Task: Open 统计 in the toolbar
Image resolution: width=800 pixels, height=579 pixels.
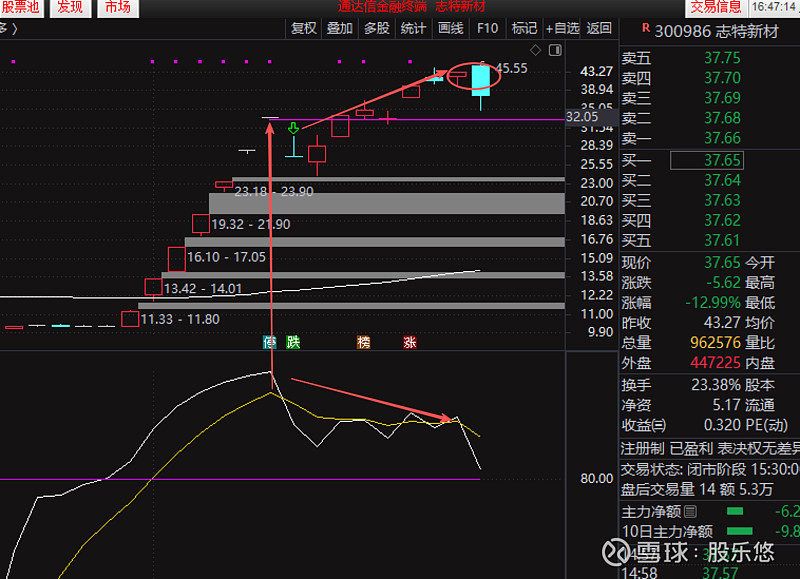Action: [x=413, y=29]
